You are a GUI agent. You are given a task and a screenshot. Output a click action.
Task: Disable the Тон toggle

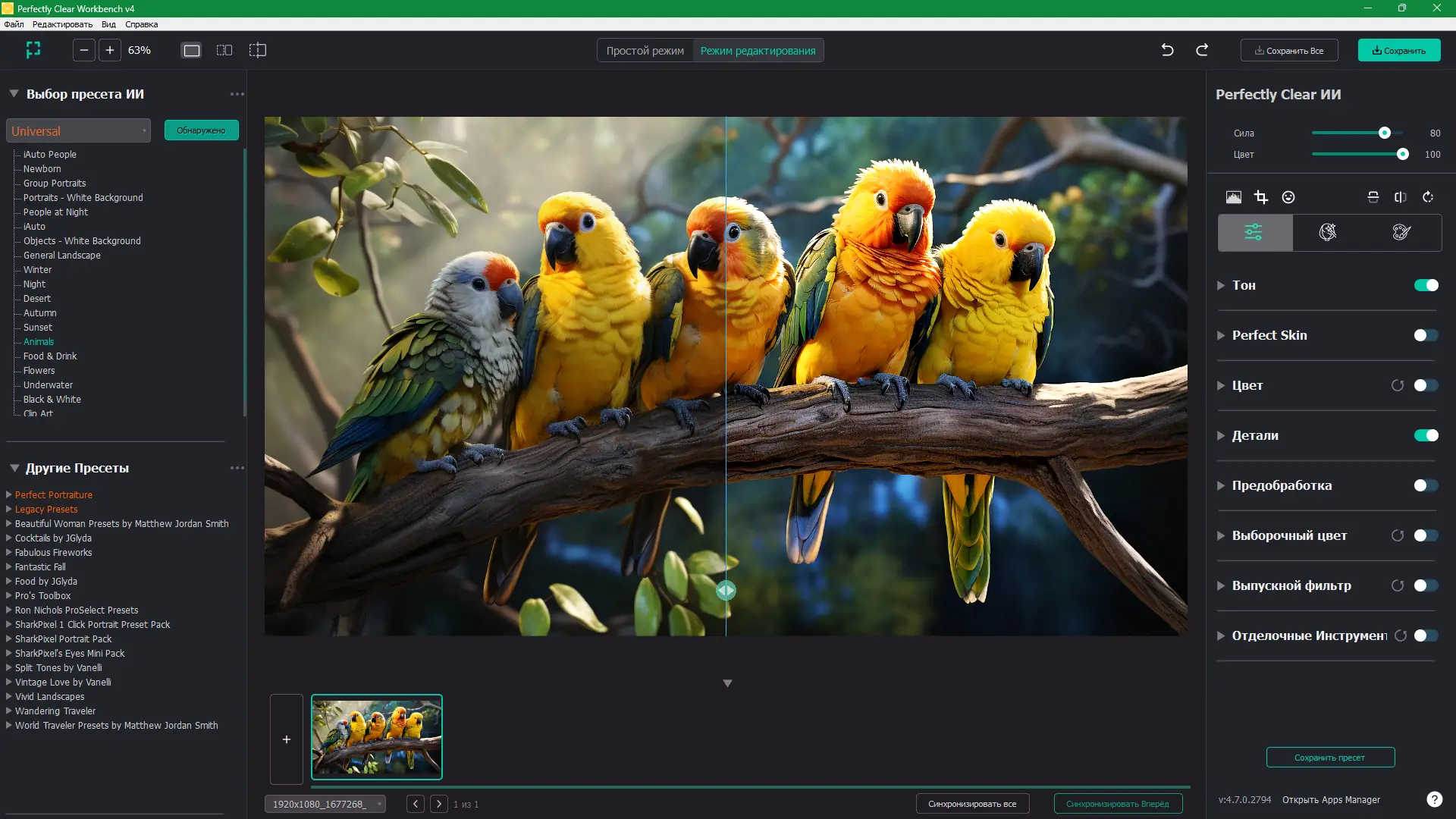point(1426,285)
